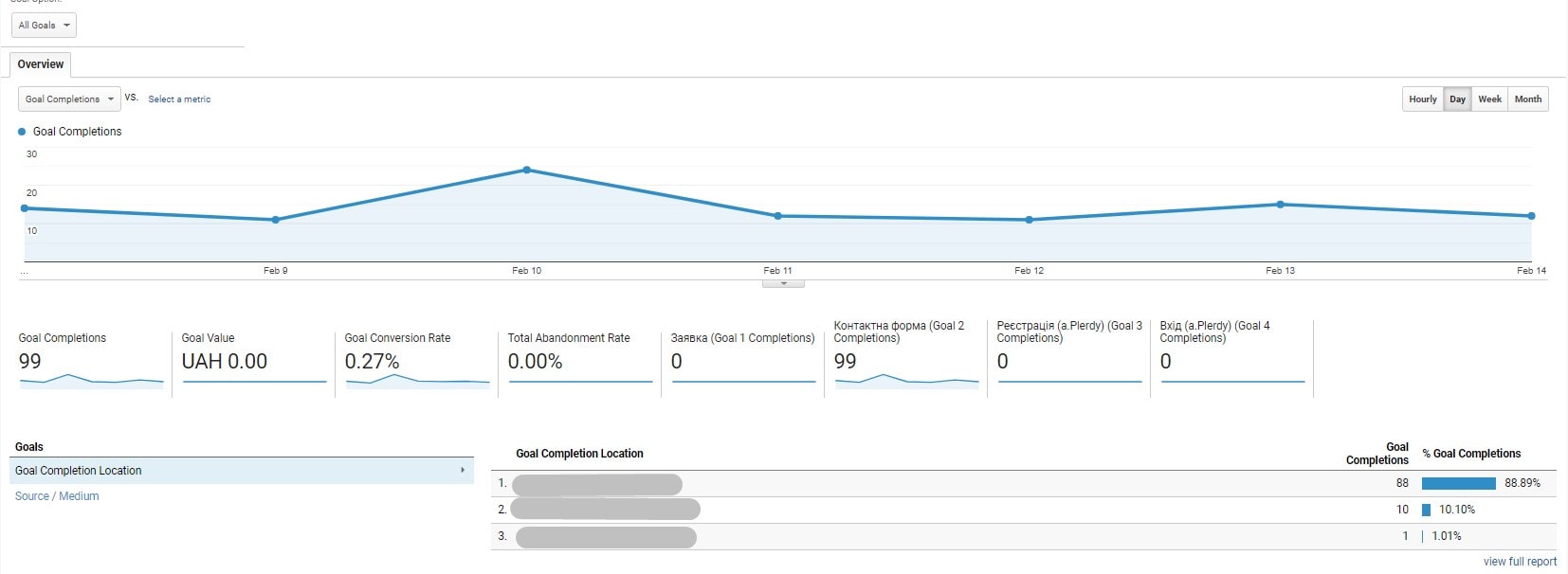Screen dimensions: 1568x574
Task: Click the Feb 9 data point on chart
Action: [276, 220]
